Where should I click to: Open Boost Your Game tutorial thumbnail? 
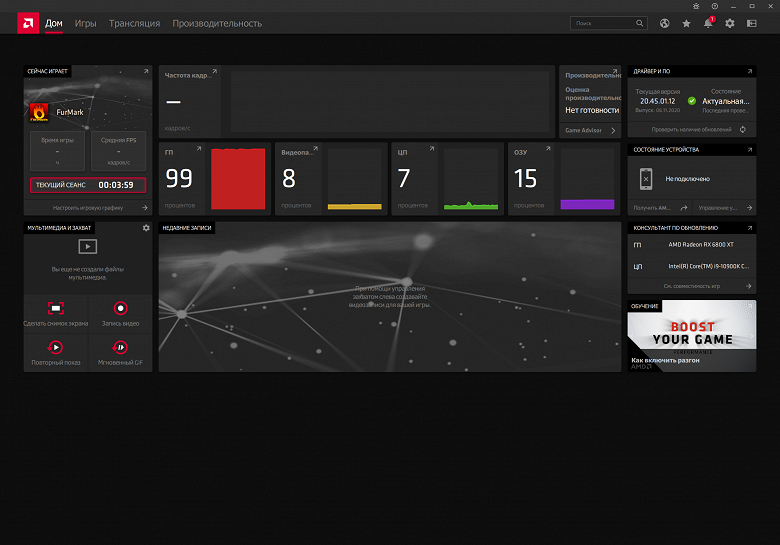692,336
